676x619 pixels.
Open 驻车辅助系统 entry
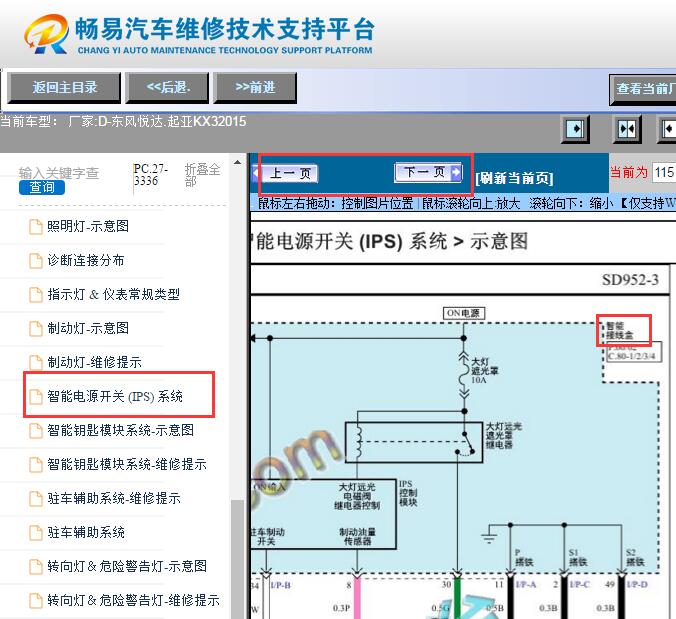coord(86,532)
